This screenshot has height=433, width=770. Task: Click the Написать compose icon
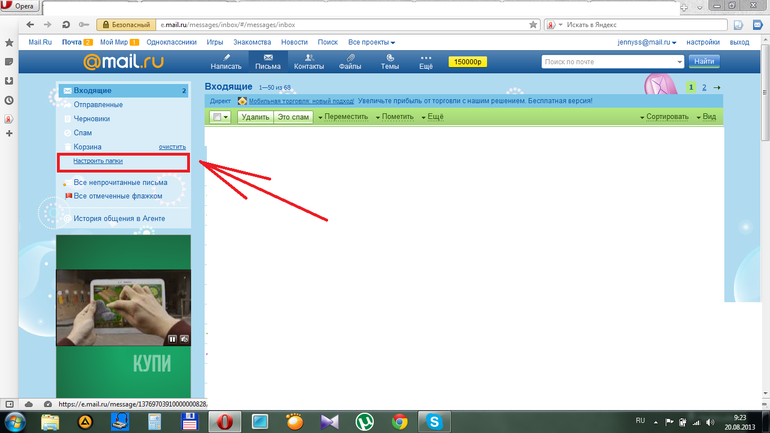[226, 58]
